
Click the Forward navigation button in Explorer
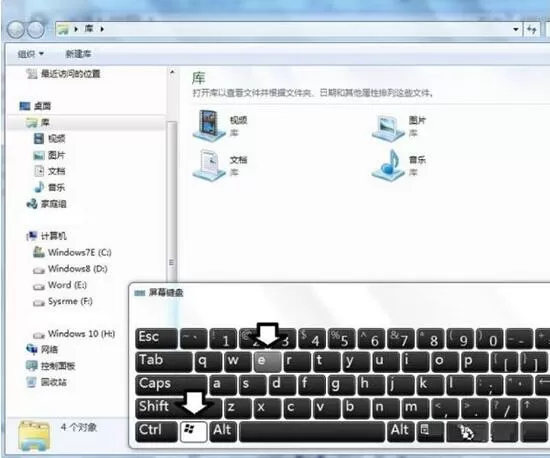coord(36,29)
